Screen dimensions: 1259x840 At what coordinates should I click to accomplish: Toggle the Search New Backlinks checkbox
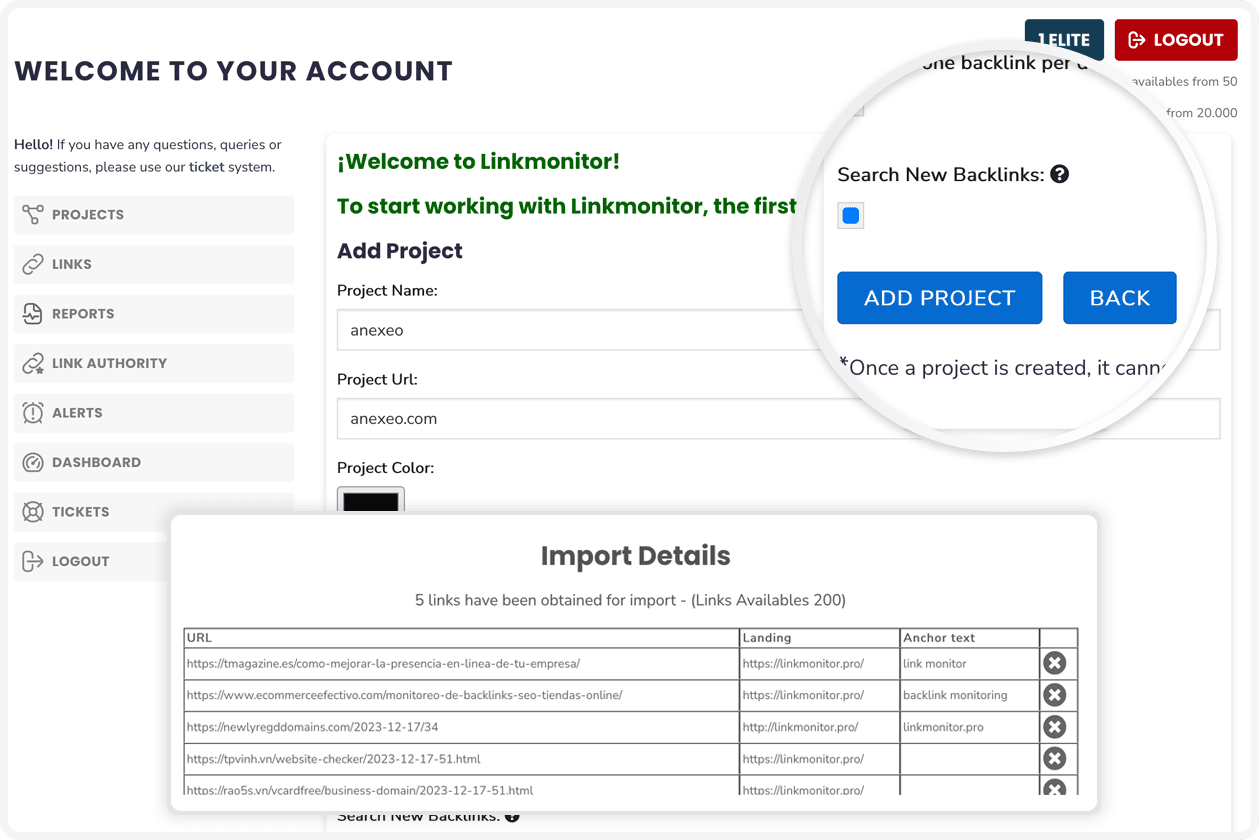(x=851, y=215)
